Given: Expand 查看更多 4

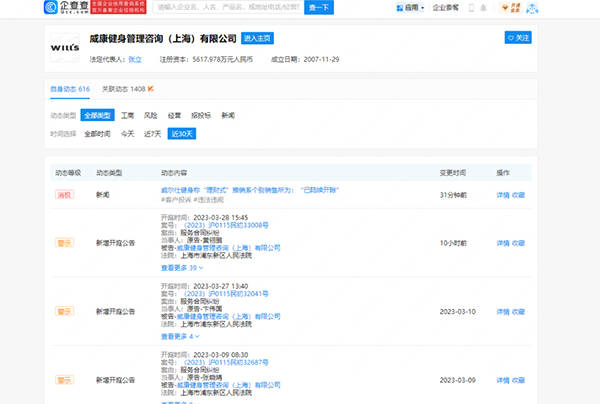Looking at the screenshot, I should [x=180, y=336].
